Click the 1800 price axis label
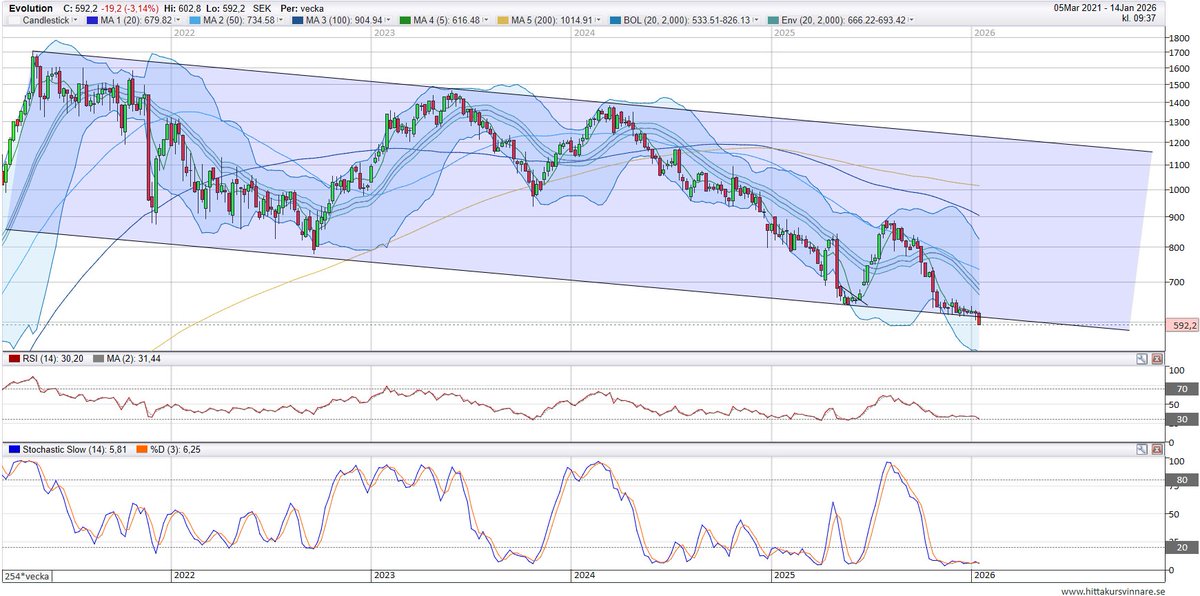The width and height of the screenshot is (1200, 596). [1179, 38]
